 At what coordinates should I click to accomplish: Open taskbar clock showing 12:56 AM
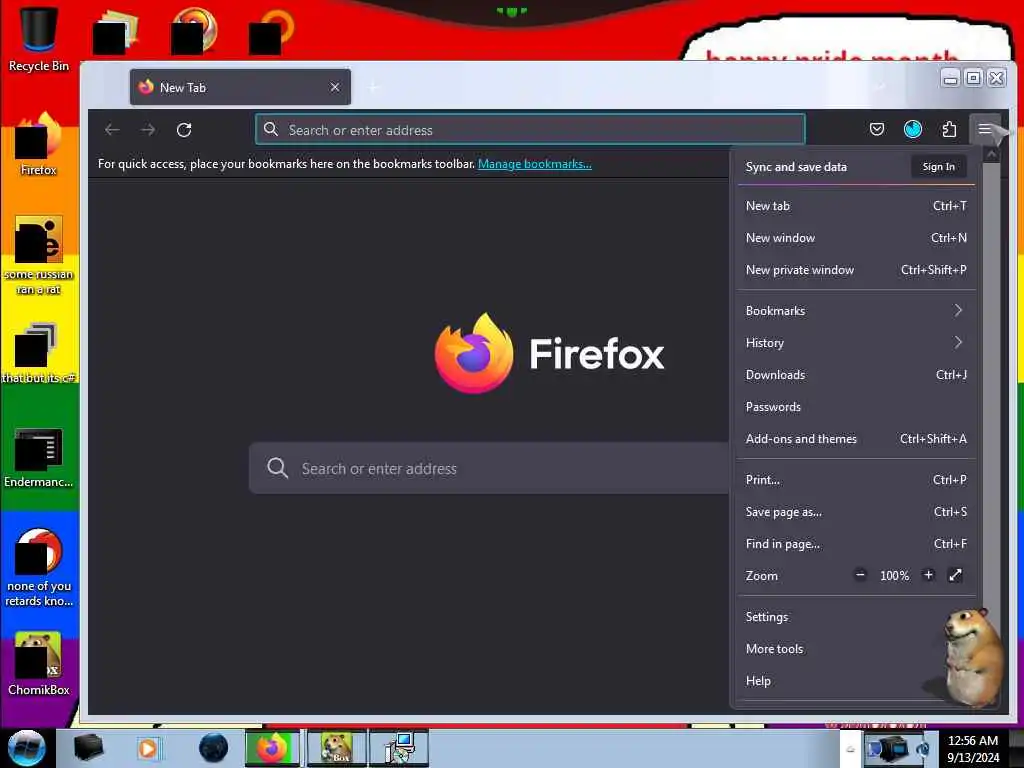coord(973,749)
